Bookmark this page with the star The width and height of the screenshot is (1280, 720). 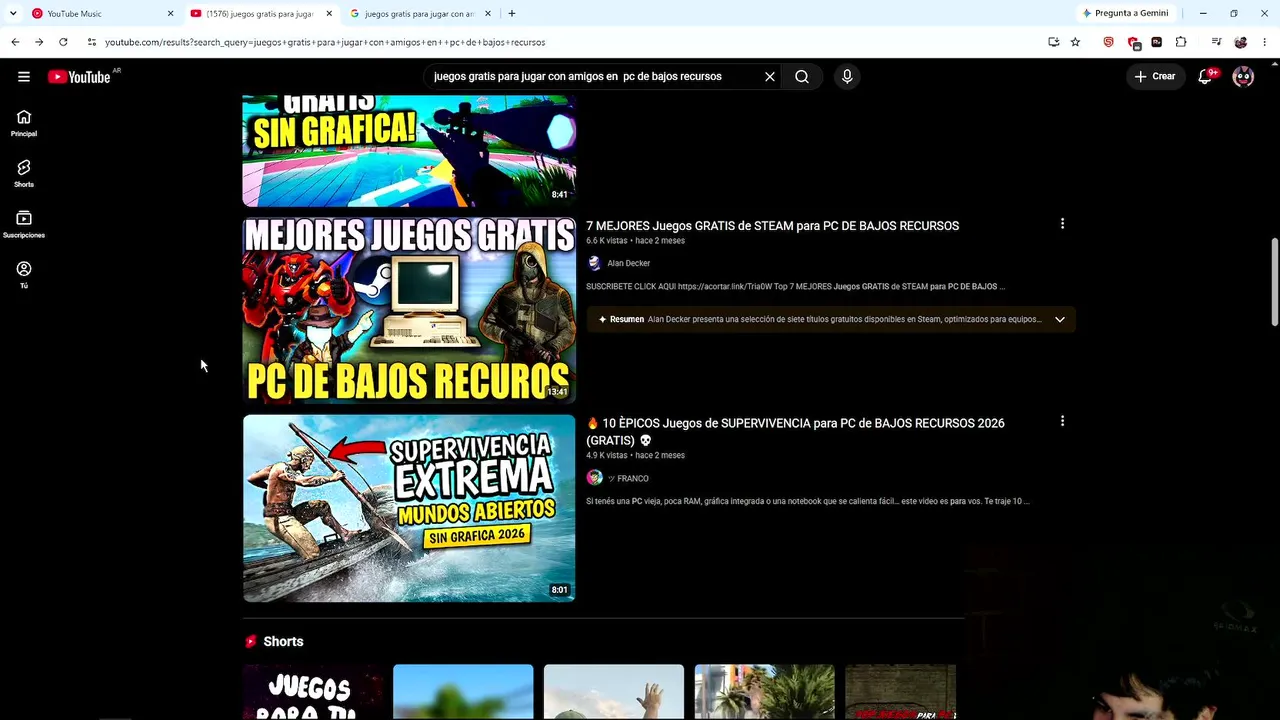coord(1075,42)
